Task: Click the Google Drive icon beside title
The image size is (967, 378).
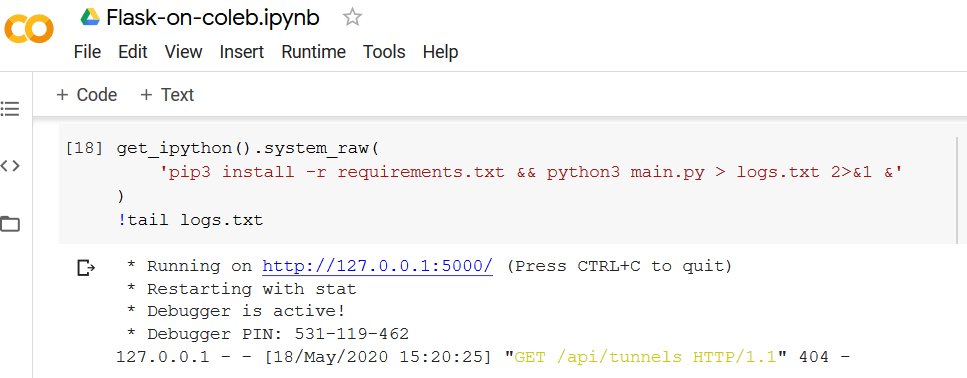Action: pyautogui.click(x=90, y=17)
